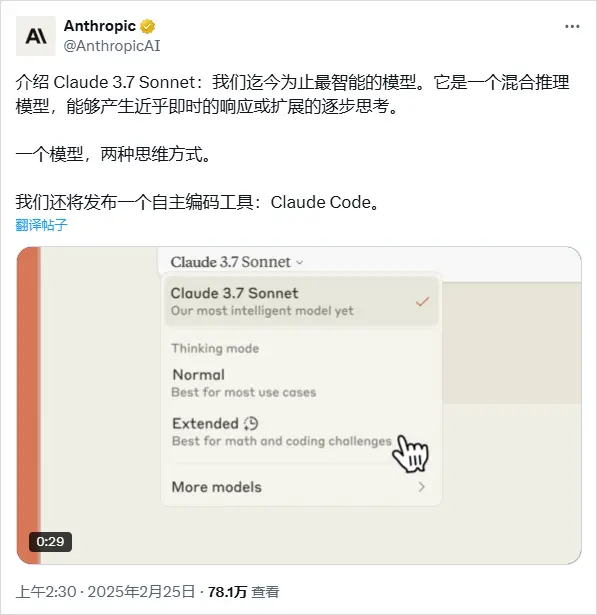Image resolution: width=597 pixels, height=615 pixels.
Task: Open Anthropic profile avatar logo
Action: click(x=36, y=36)
